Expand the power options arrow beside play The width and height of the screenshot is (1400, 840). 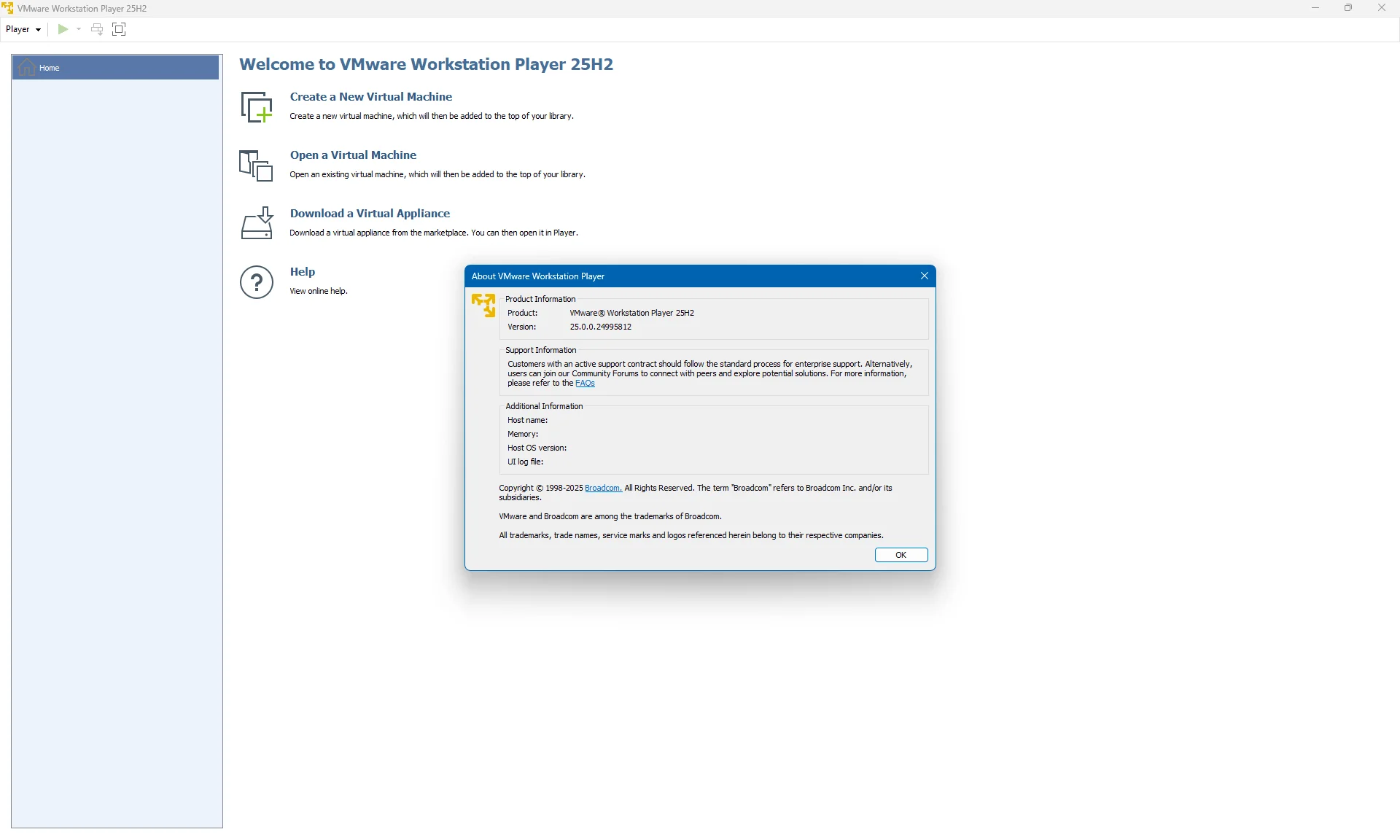coord(79,29)
